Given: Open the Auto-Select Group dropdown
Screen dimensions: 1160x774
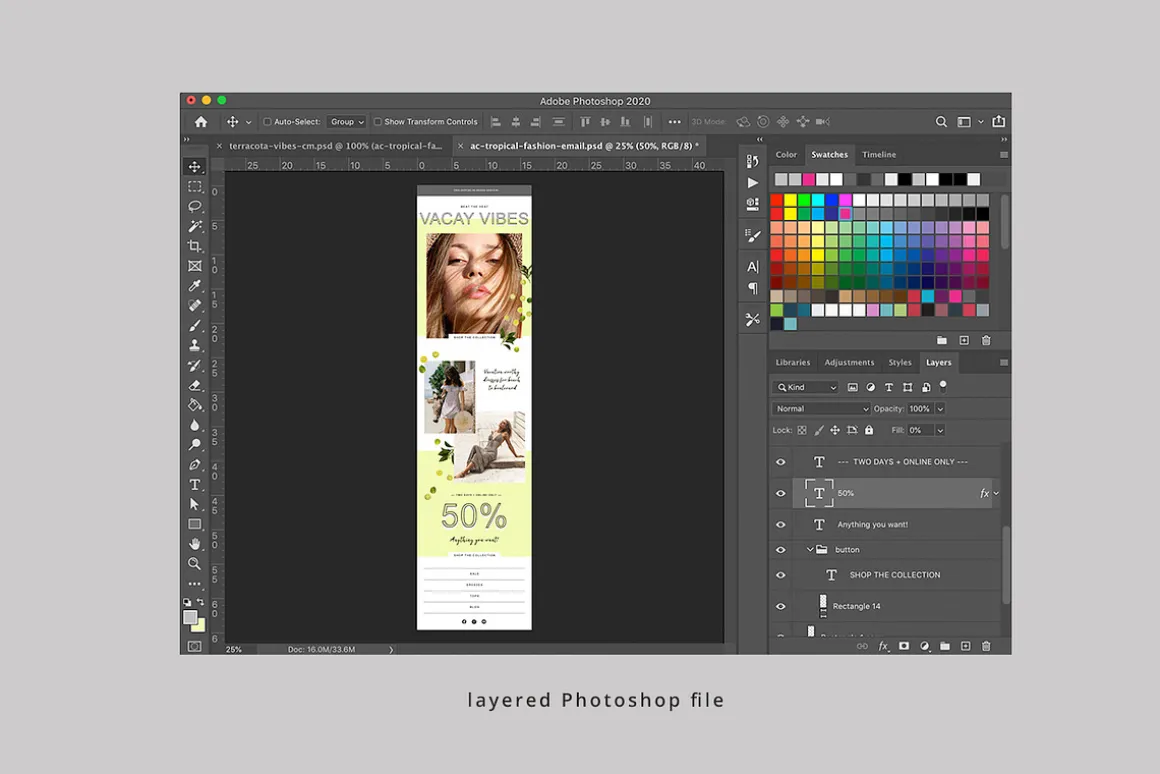Looking at the screenshot, I should (x=346, y=121).
